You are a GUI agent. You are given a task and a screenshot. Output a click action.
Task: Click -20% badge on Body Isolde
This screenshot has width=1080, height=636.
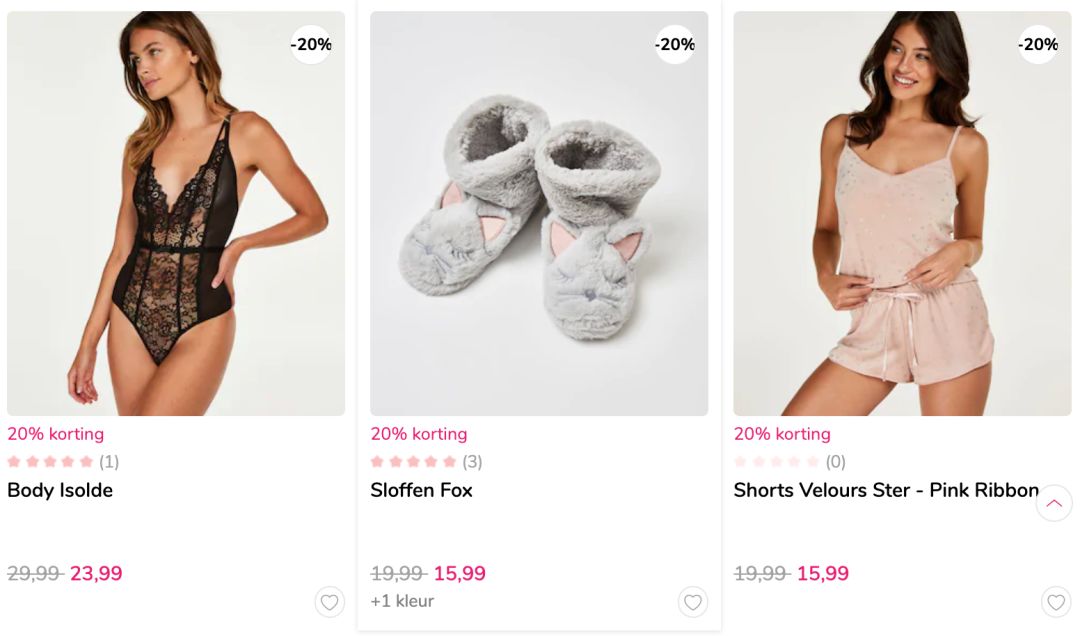coord(311,45)
